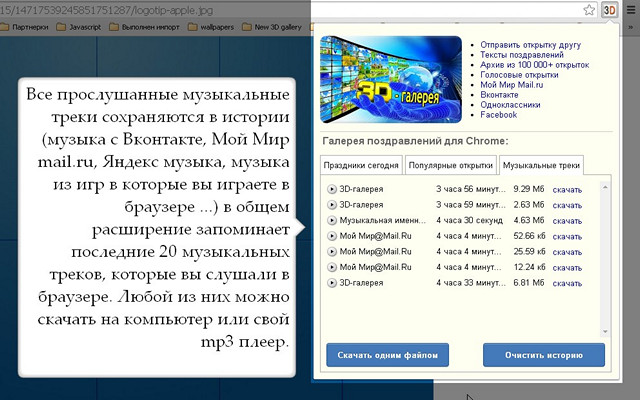Play the 6.81 Мб 3D-галерея track
The height and width of the screenshot is (400, 640).
coord(332,285)
